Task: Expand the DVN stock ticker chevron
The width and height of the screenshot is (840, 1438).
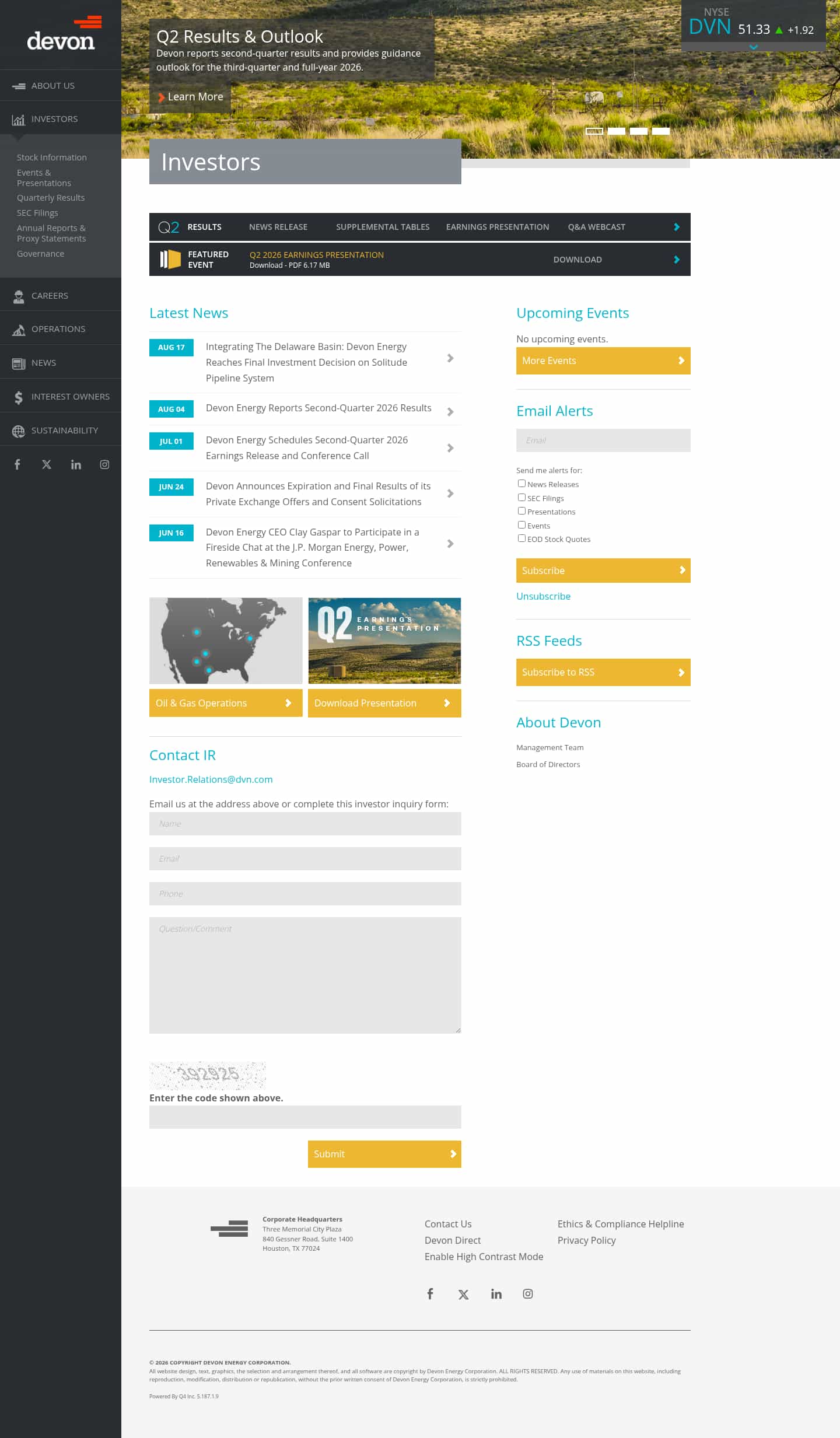Action: click(x=754, y=47)
